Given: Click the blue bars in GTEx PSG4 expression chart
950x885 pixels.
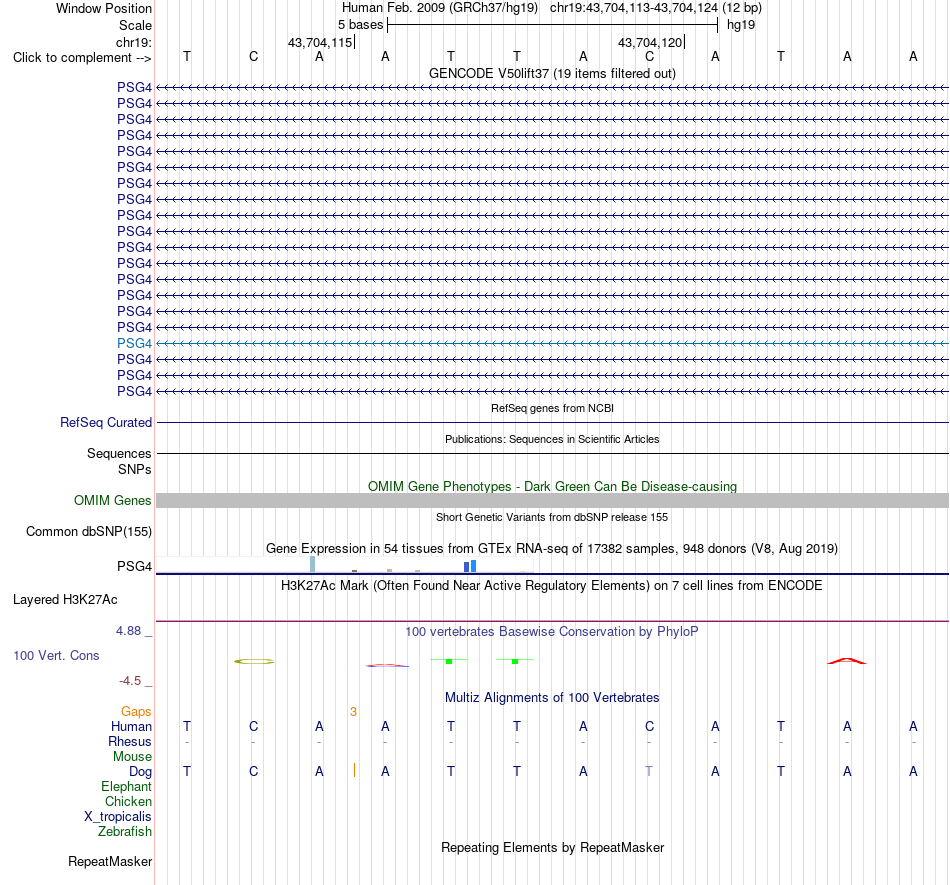Looking at the screenshot, I should point(470,566).
